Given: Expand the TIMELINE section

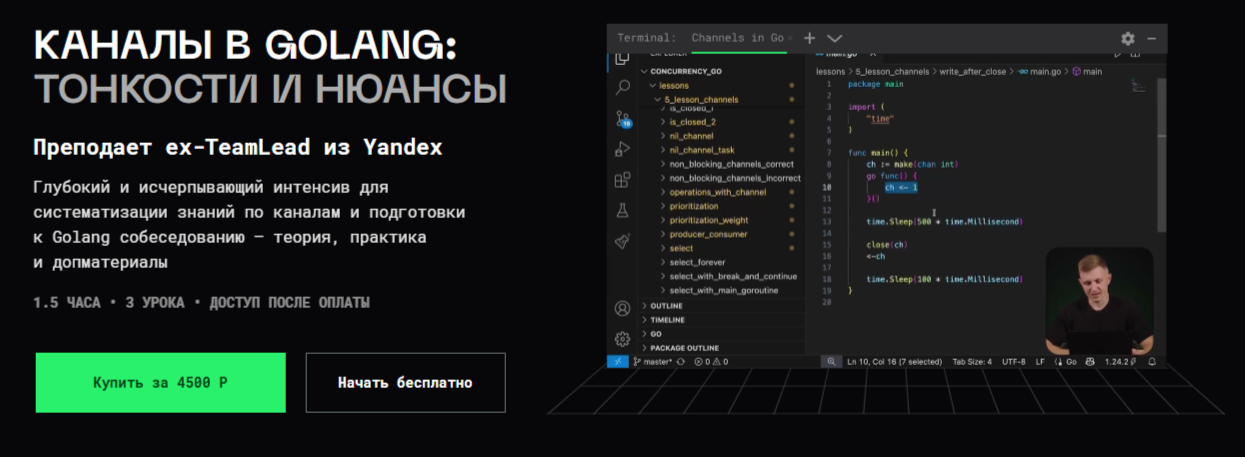Looking at the screenshot, I should click(667, 320).
